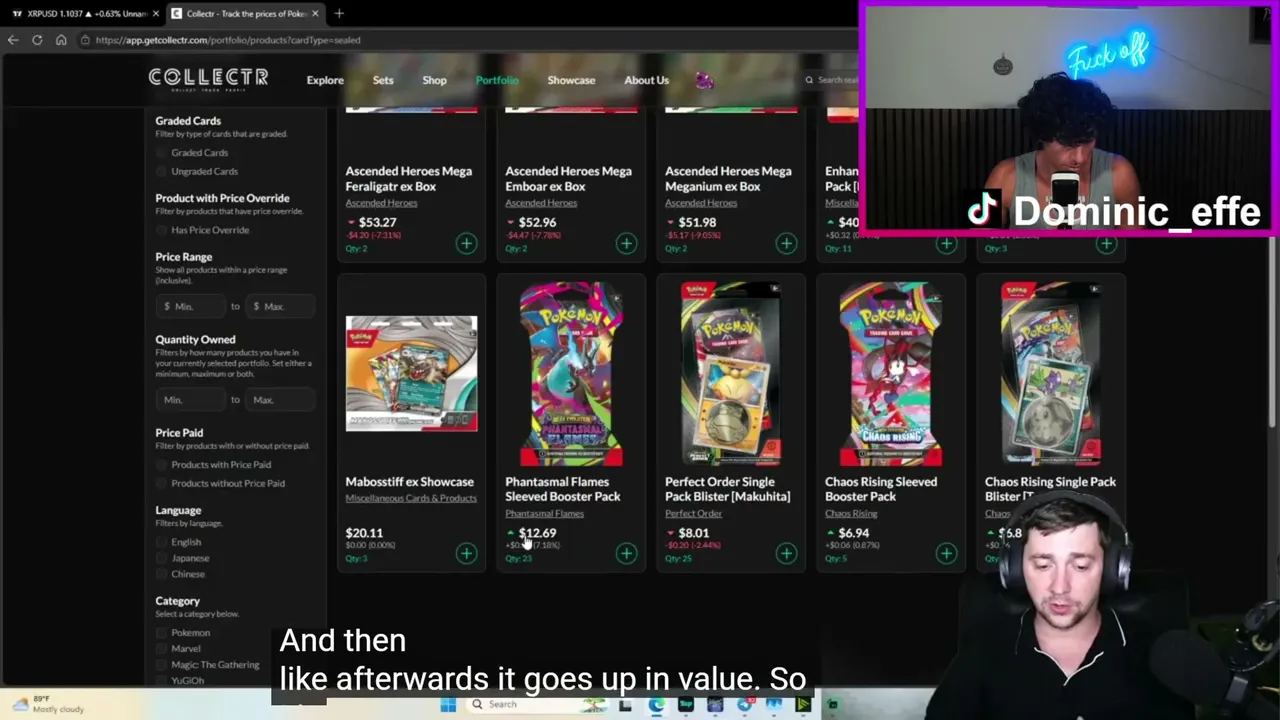The image size is (1280, 720).
Task: Click the browser address bar URL
Action: click(x=228, y=40)
